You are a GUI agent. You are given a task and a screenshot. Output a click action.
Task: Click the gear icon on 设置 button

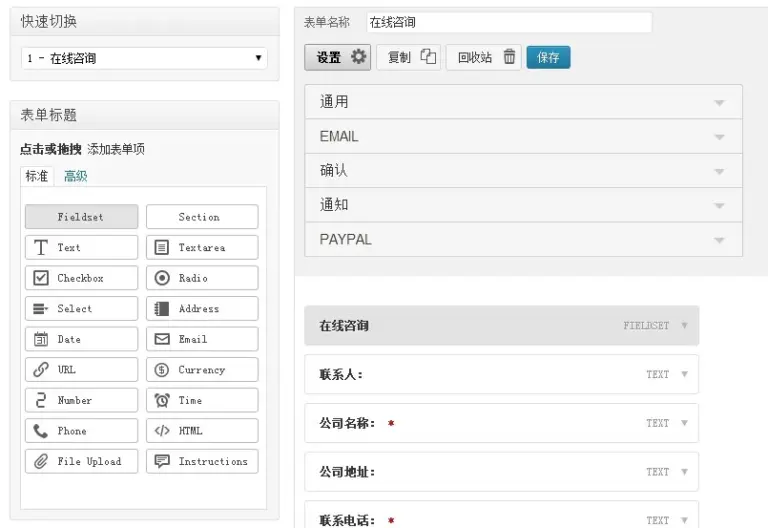coord(359,56)
